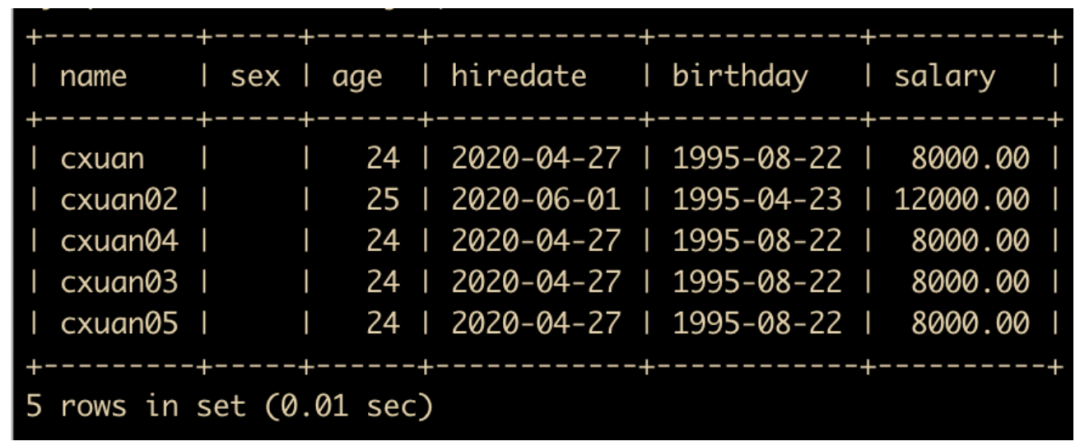Click the cxuan02 name cell
The image size is (1080, 446).
119,199
